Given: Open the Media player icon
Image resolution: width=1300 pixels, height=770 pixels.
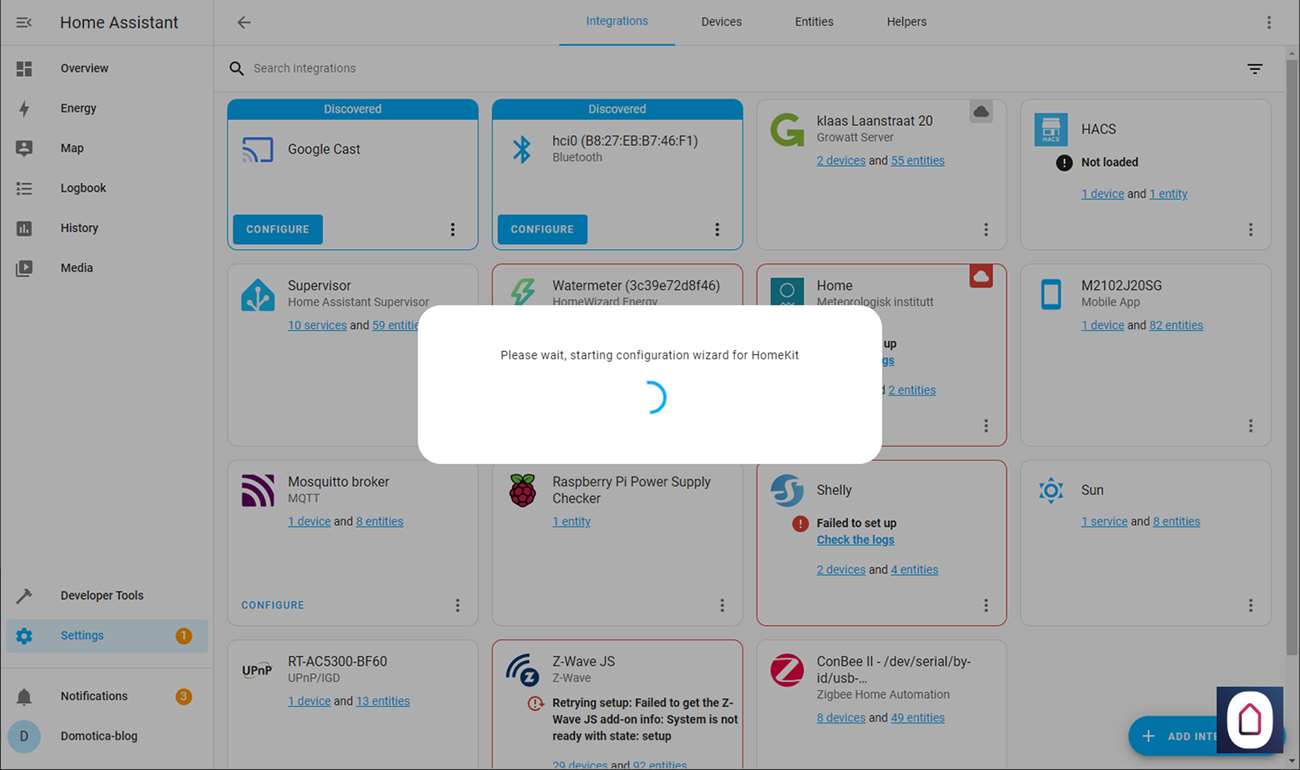Looking at the screenshot, I should pos(24,268).
